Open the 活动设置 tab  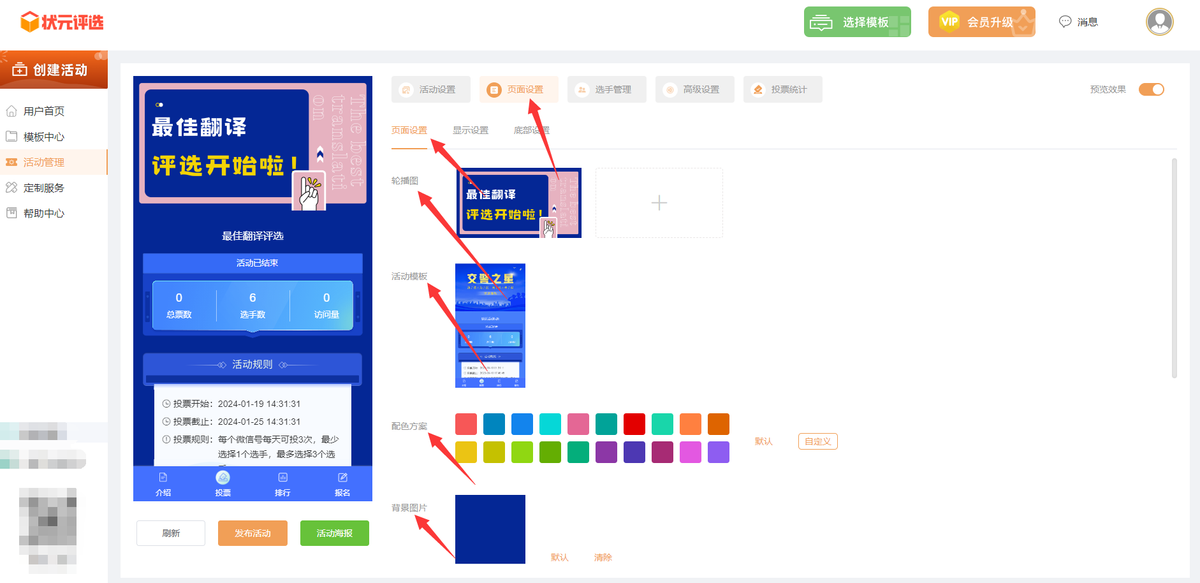coord(428,90)
